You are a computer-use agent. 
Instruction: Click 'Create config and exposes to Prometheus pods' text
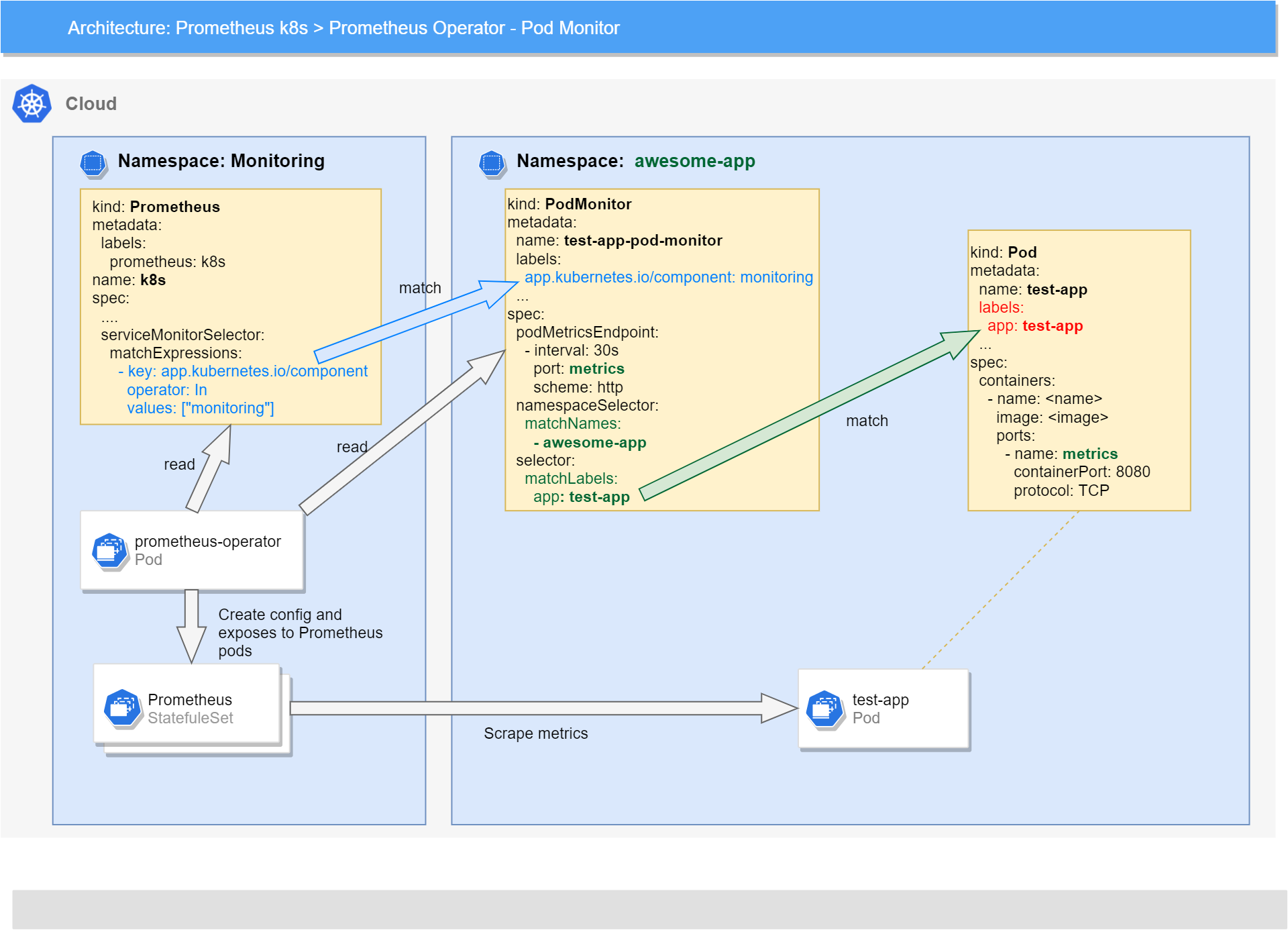click(301, 633)
